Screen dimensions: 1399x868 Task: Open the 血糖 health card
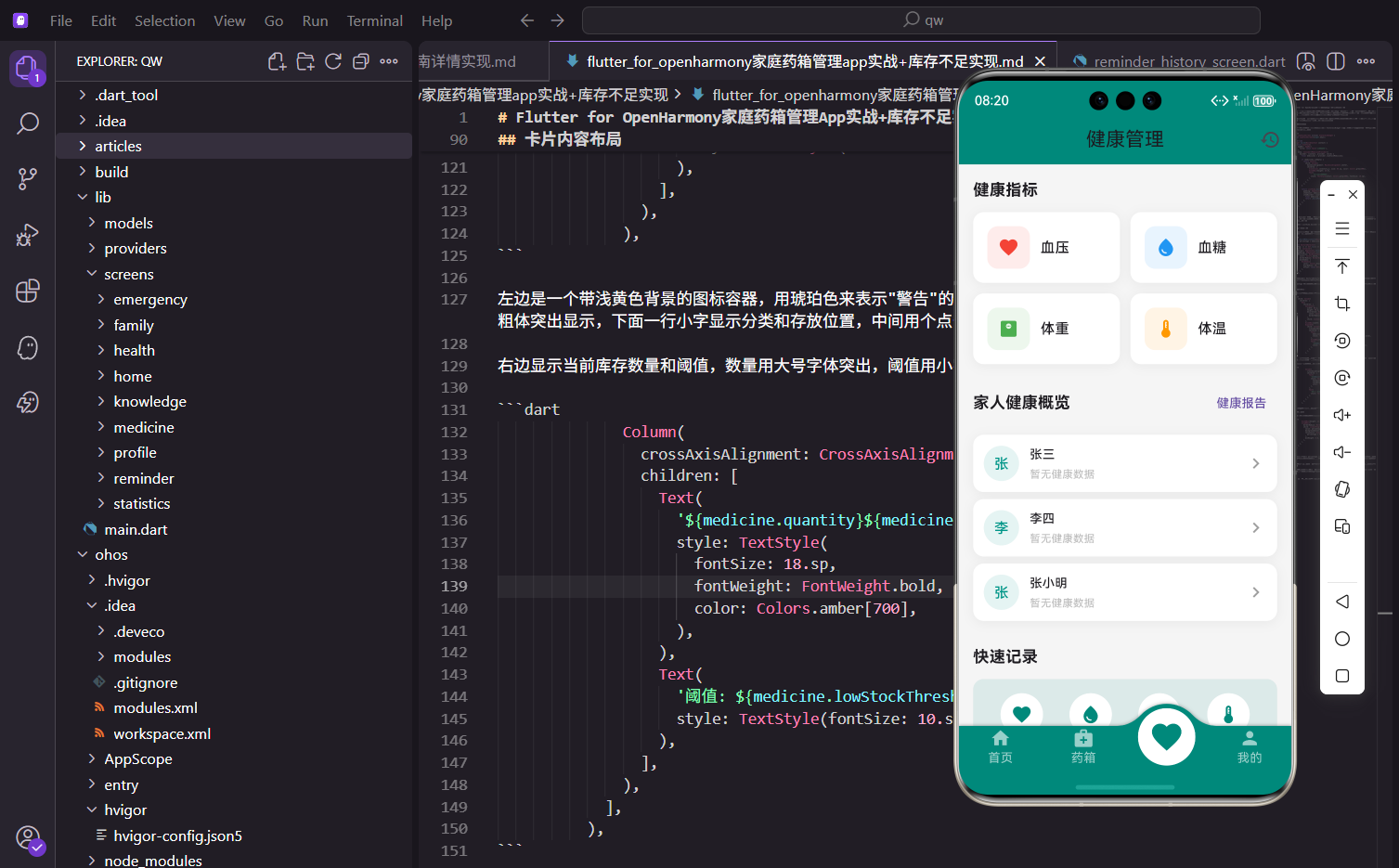pyautogui.click(x=1204, y=247)
